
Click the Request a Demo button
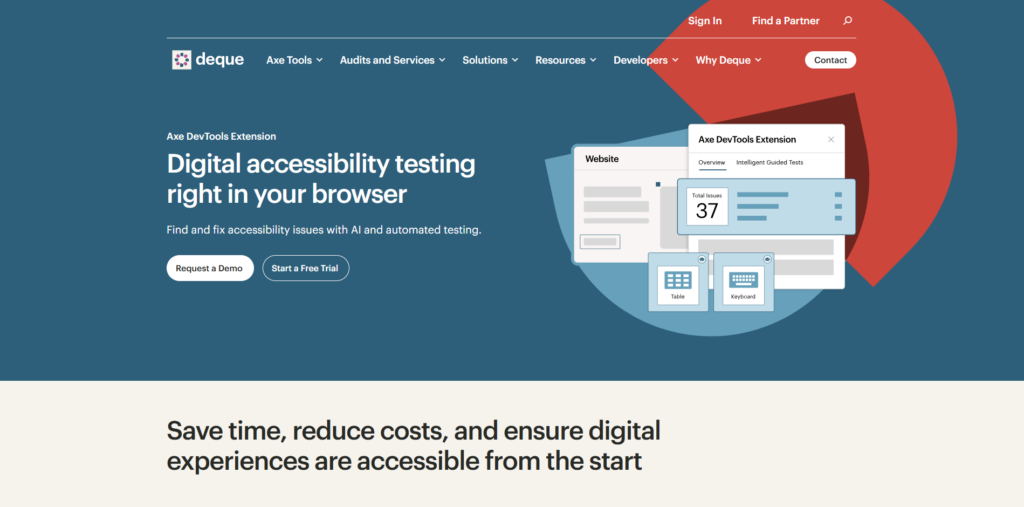click(x=210, y=268)
